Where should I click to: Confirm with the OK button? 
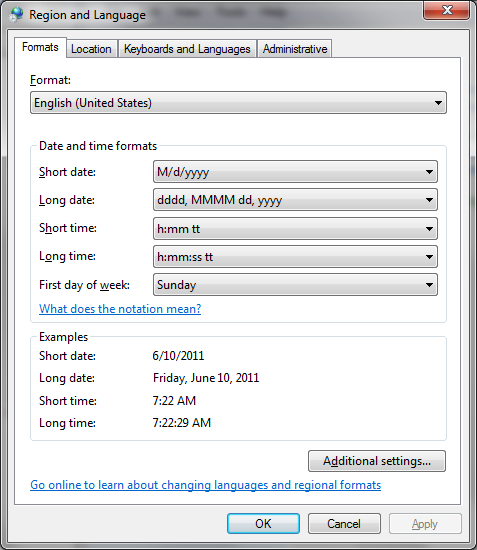point(263,524)
